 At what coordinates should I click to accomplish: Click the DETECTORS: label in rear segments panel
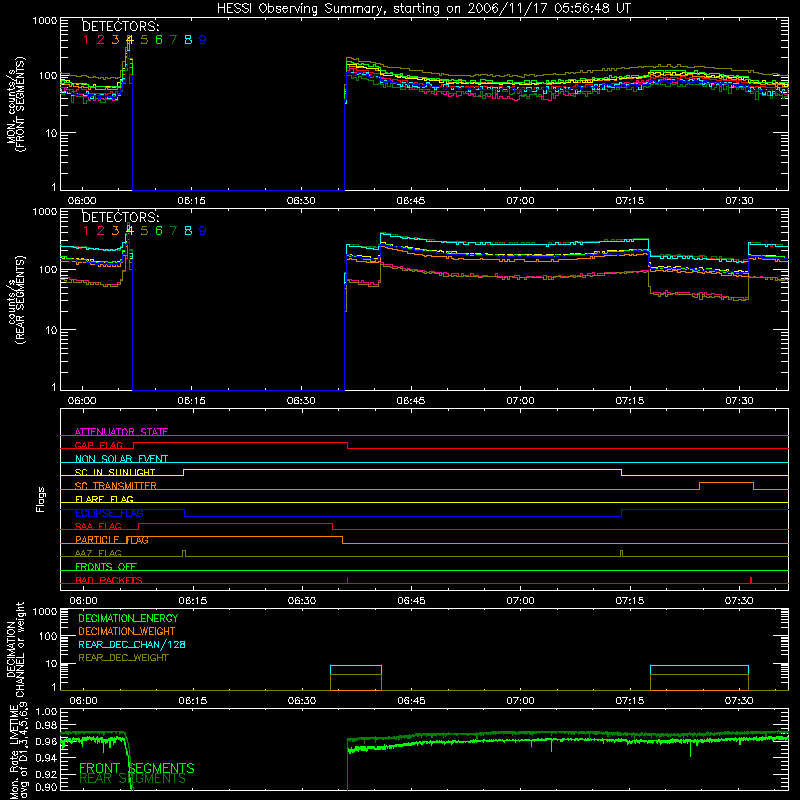coord(120,218)
